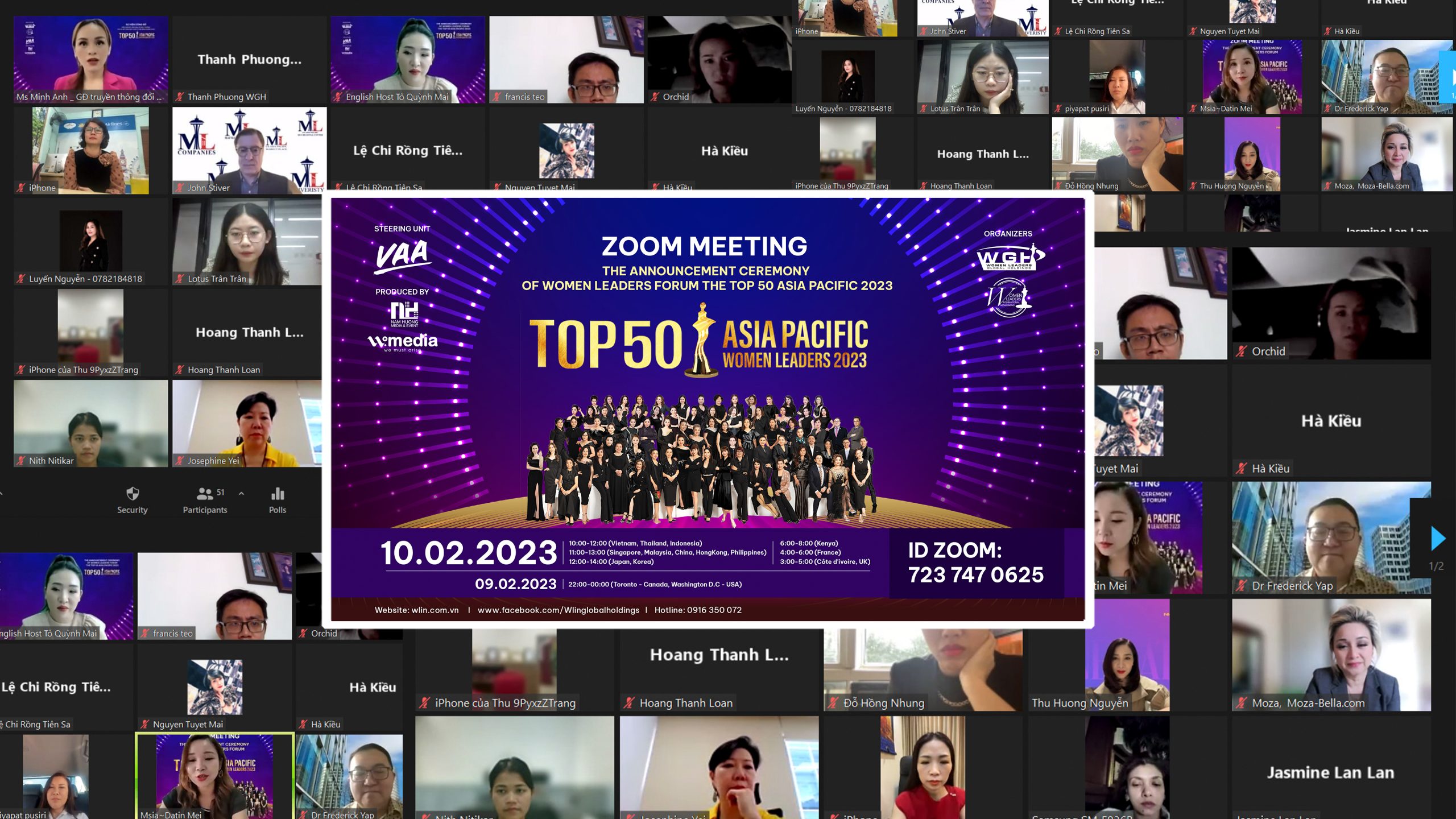This screenshot has width=1456, height=819.
Task: Click the STEERING UNIT label on poster
Action: point(402,229)
